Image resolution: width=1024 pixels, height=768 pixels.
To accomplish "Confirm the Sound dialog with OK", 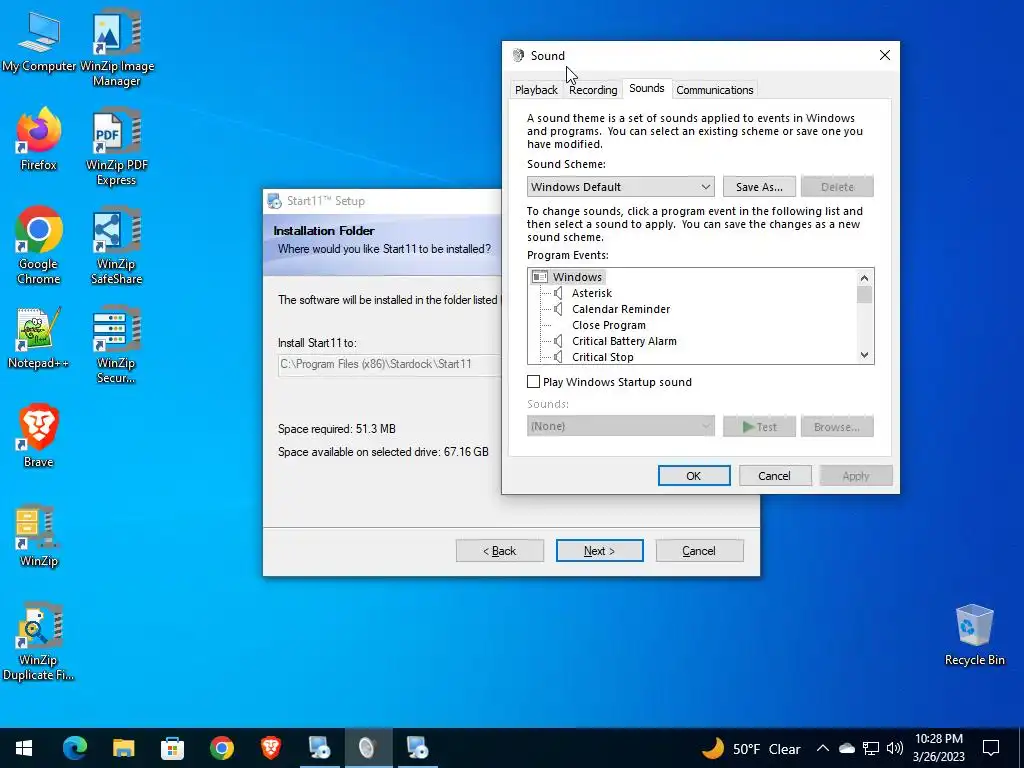I will tap(694, 476).
